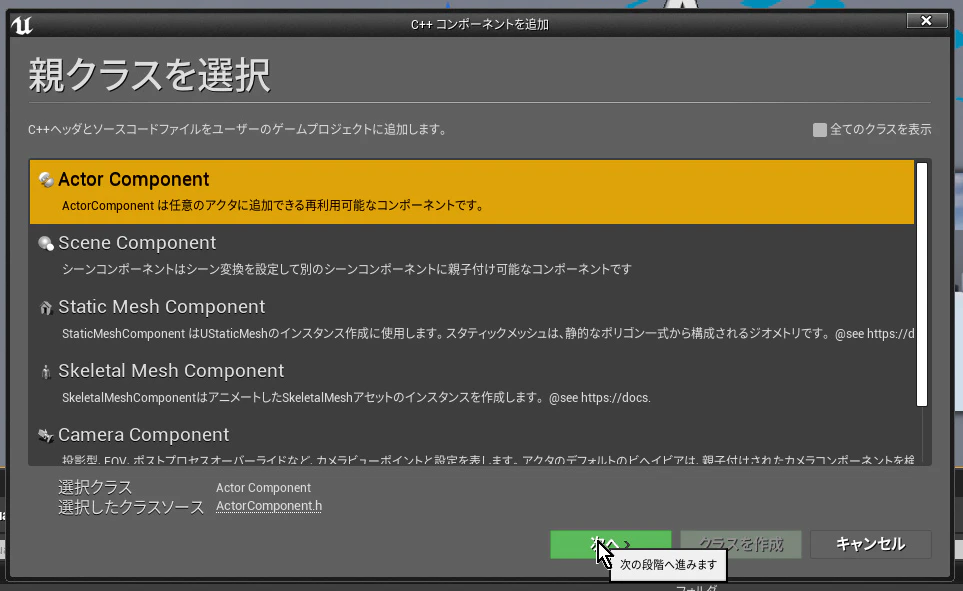Click the selected class value Actor Component
963x591 pixels.
263,488
